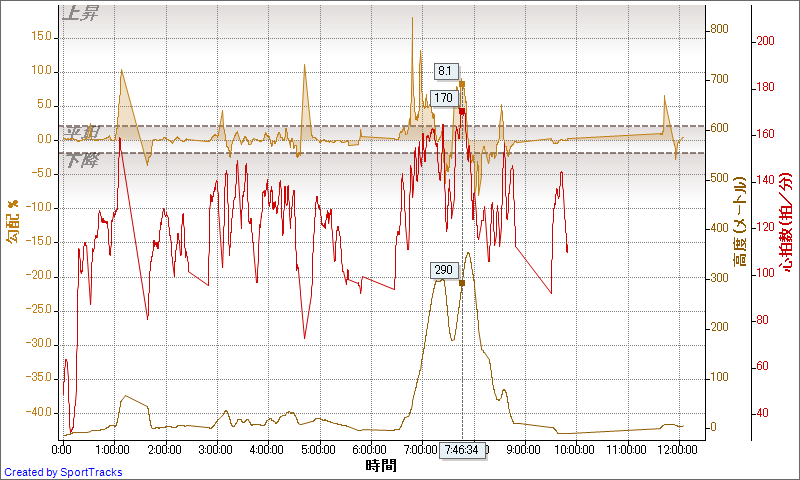Click the 下降 zone label
This screenshot has height=480, width=800.
[80, 159]
